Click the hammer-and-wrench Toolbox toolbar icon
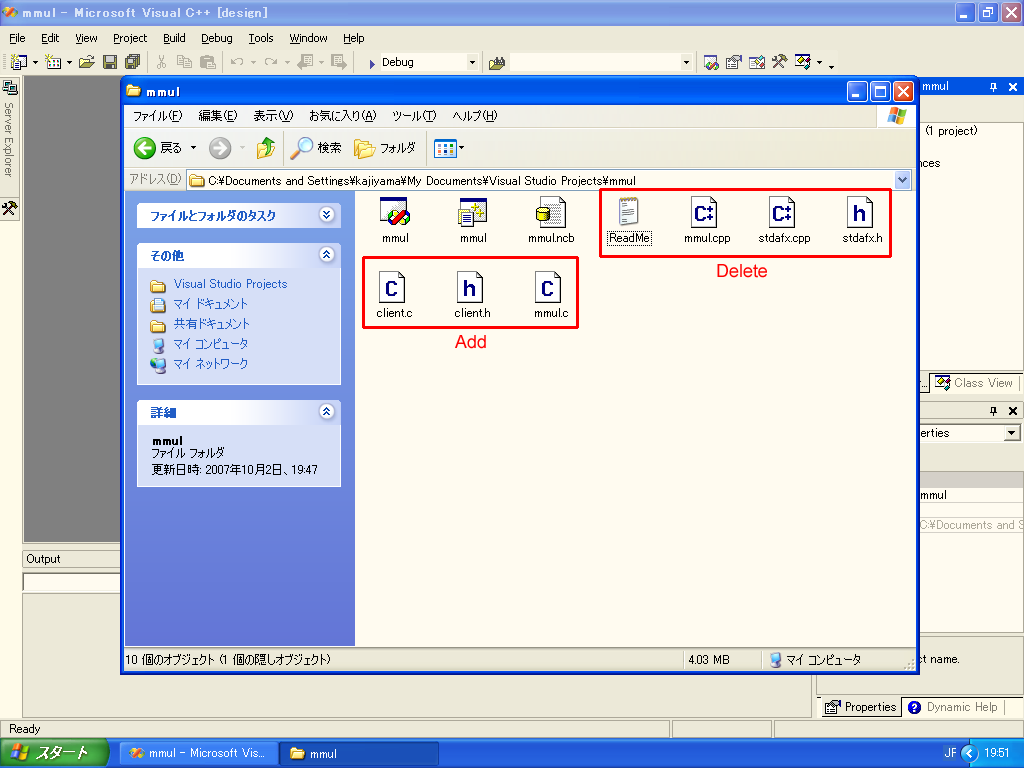Screen dimensions: 1024x768 [x=779, y=62]
